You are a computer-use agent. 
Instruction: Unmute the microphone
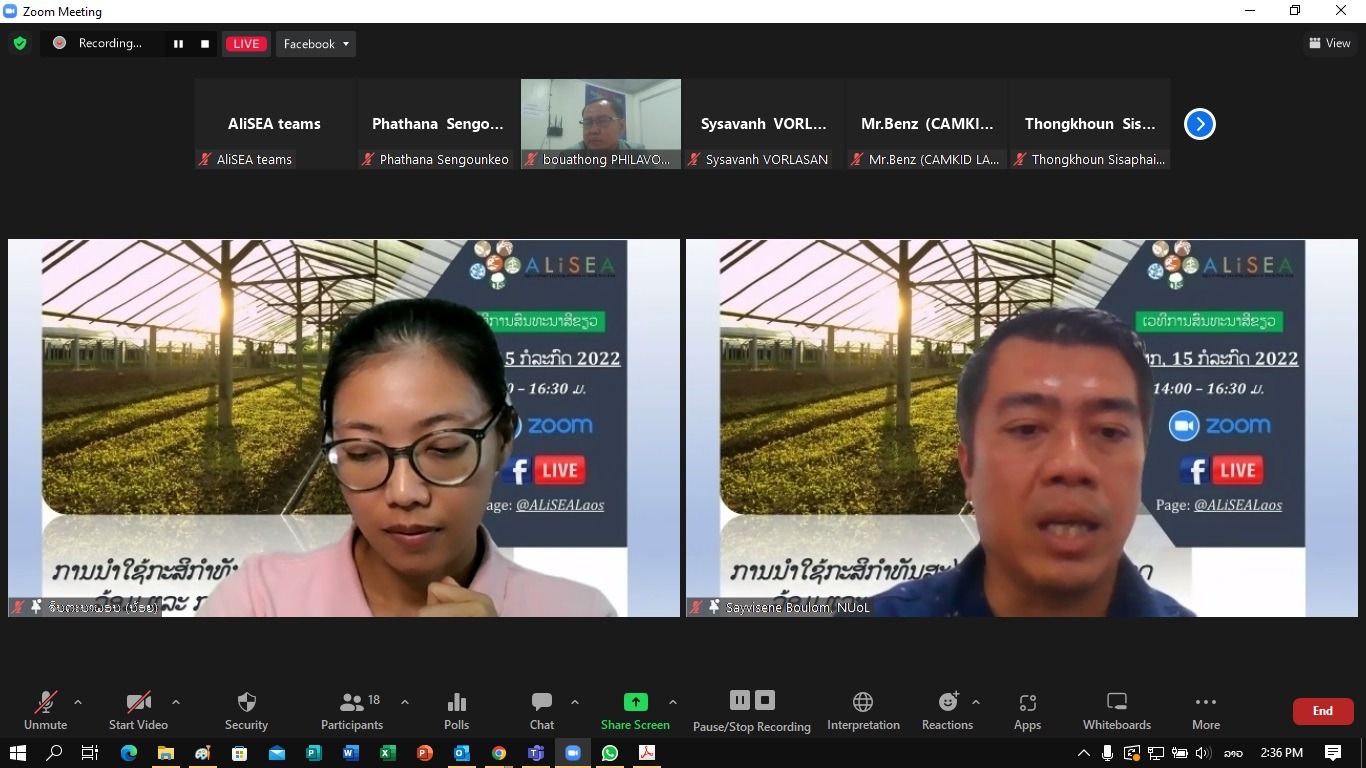(45, 710)
